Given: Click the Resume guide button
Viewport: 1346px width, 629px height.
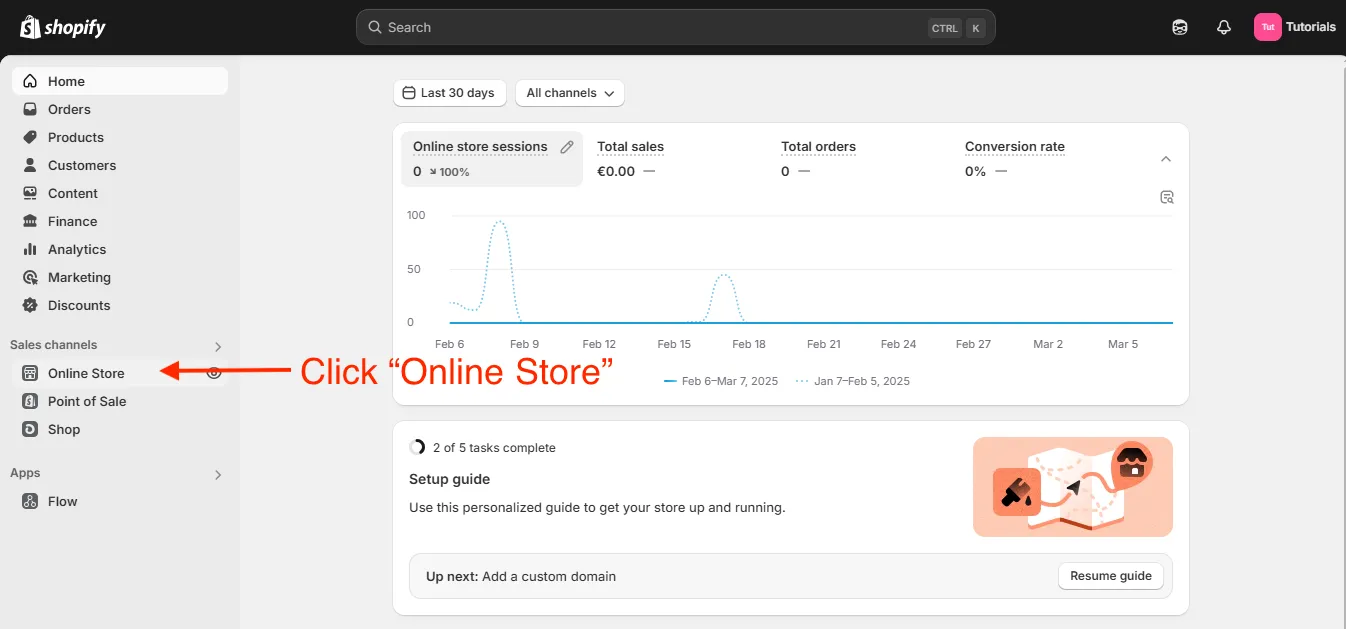Looking at the screenshot, I should click(1110, 575).
